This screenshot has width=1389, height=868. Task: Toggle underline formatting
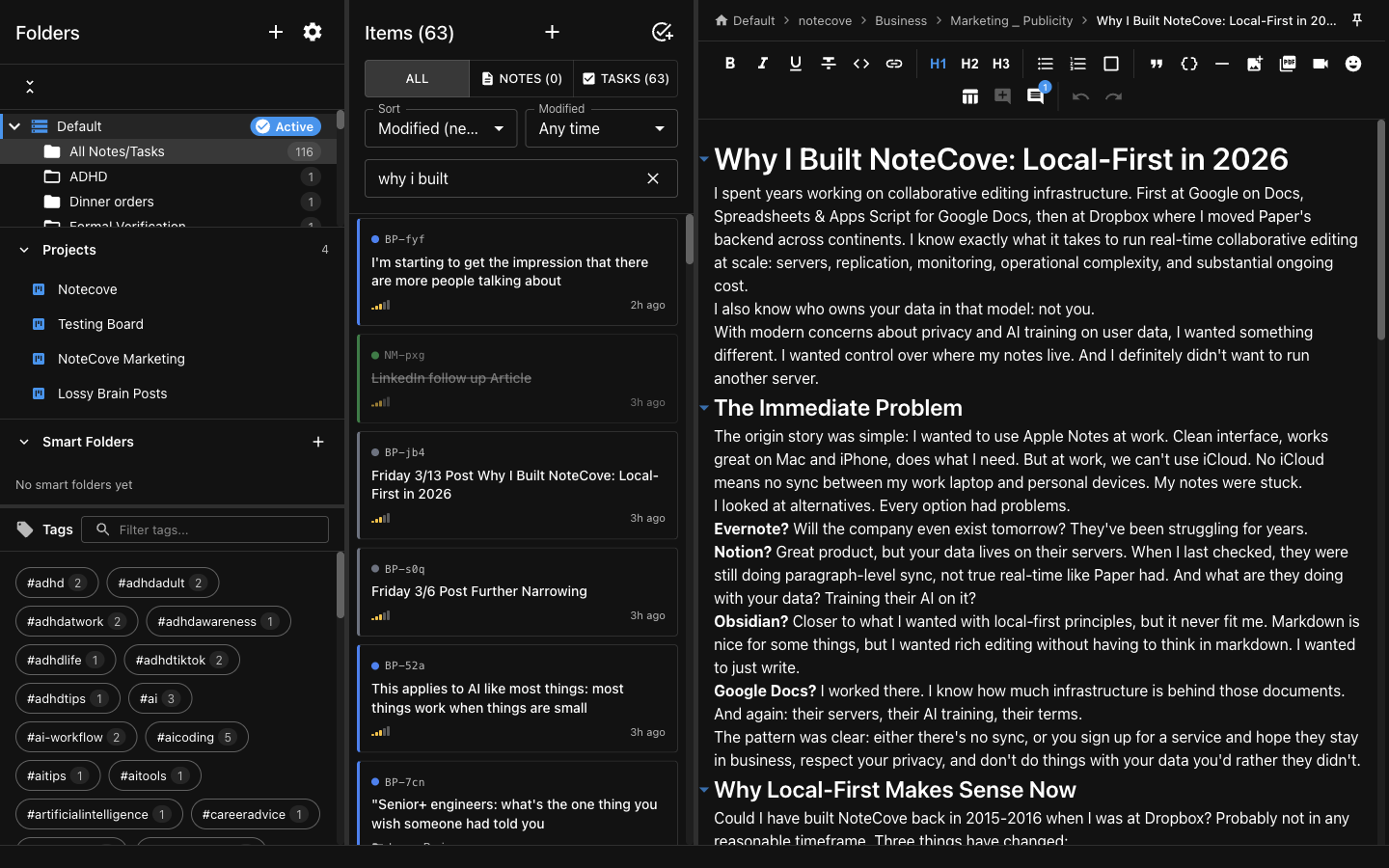tap(796, 64)
